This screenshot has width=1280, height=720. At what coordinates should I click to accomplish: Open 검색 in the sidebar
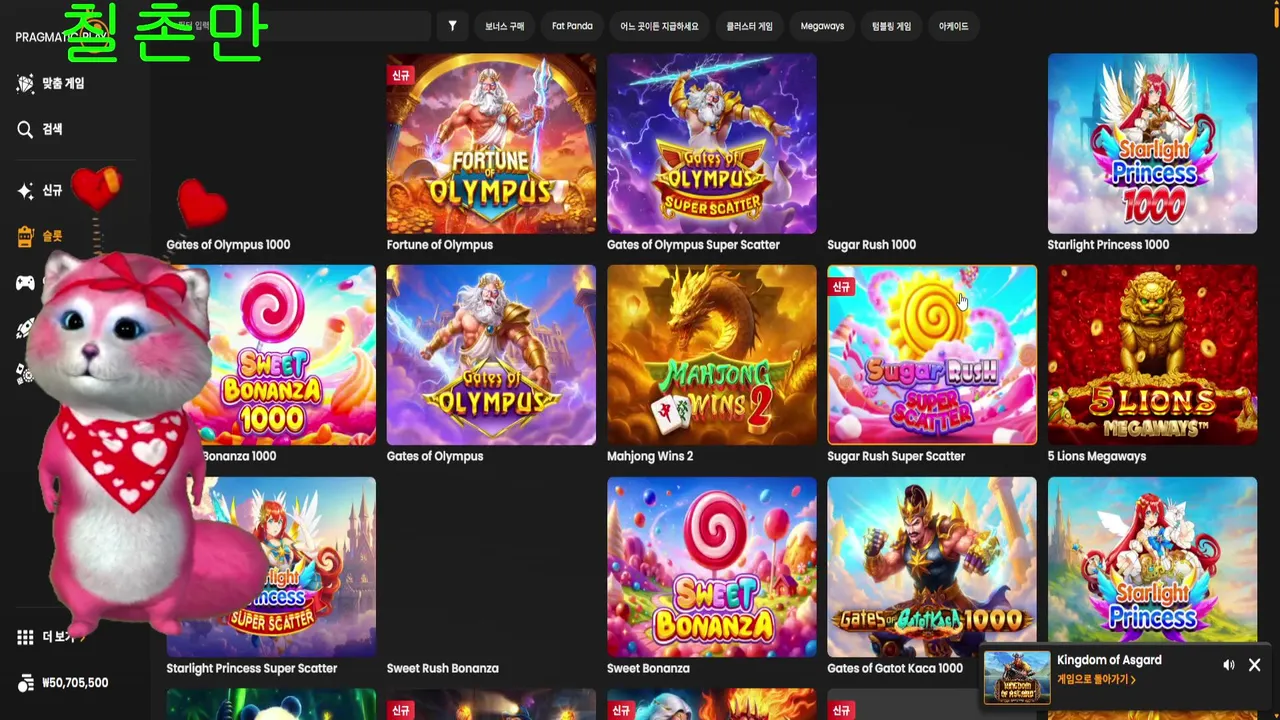click(52, 129)
